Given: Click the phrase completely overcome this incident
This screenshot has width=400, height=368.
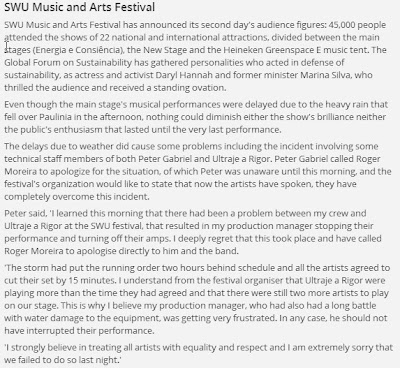Looking at the screenshot, I should click(x=77, y=197).
